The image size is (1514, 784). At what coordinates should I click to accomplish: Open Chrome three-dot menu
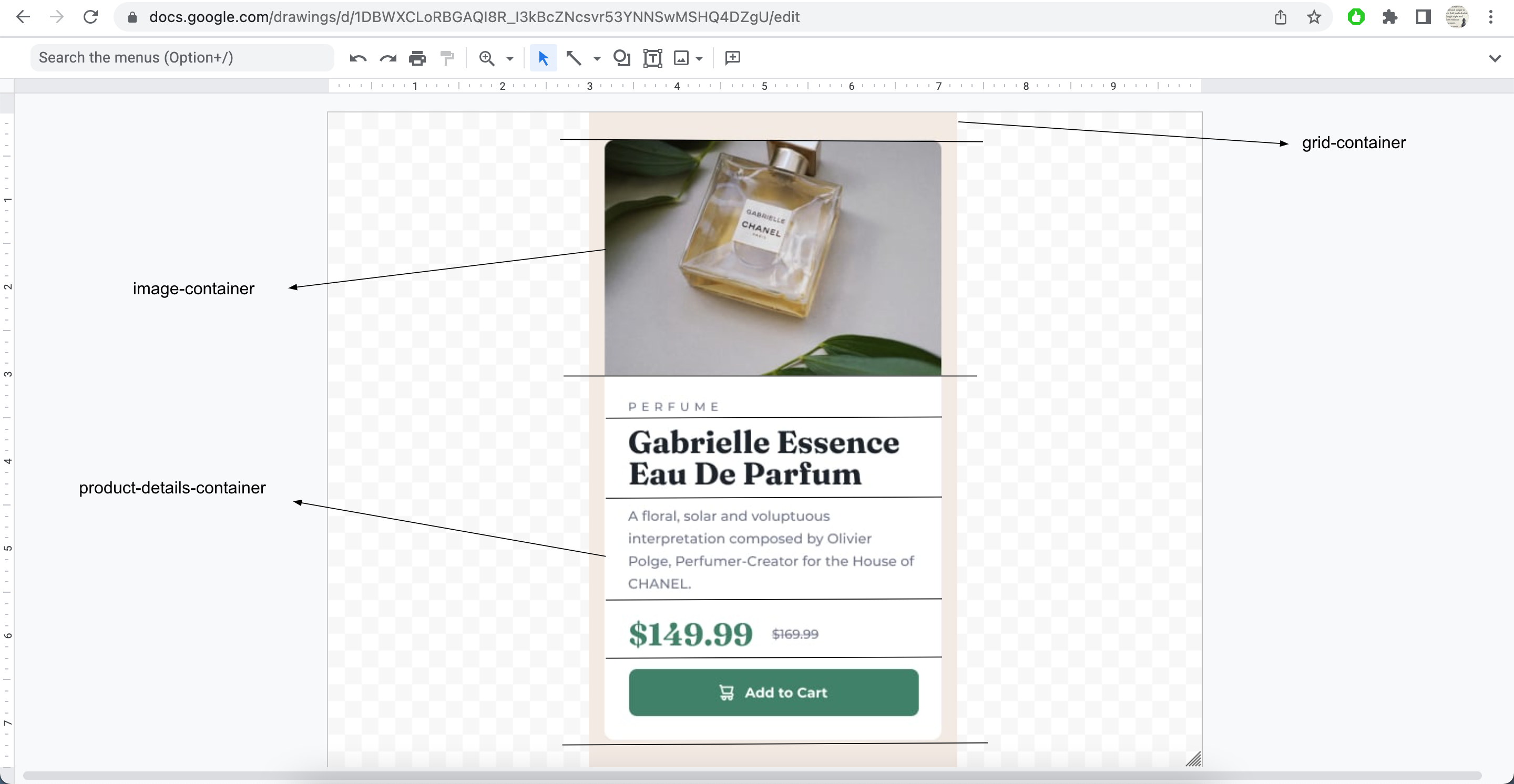point(1490,17)
